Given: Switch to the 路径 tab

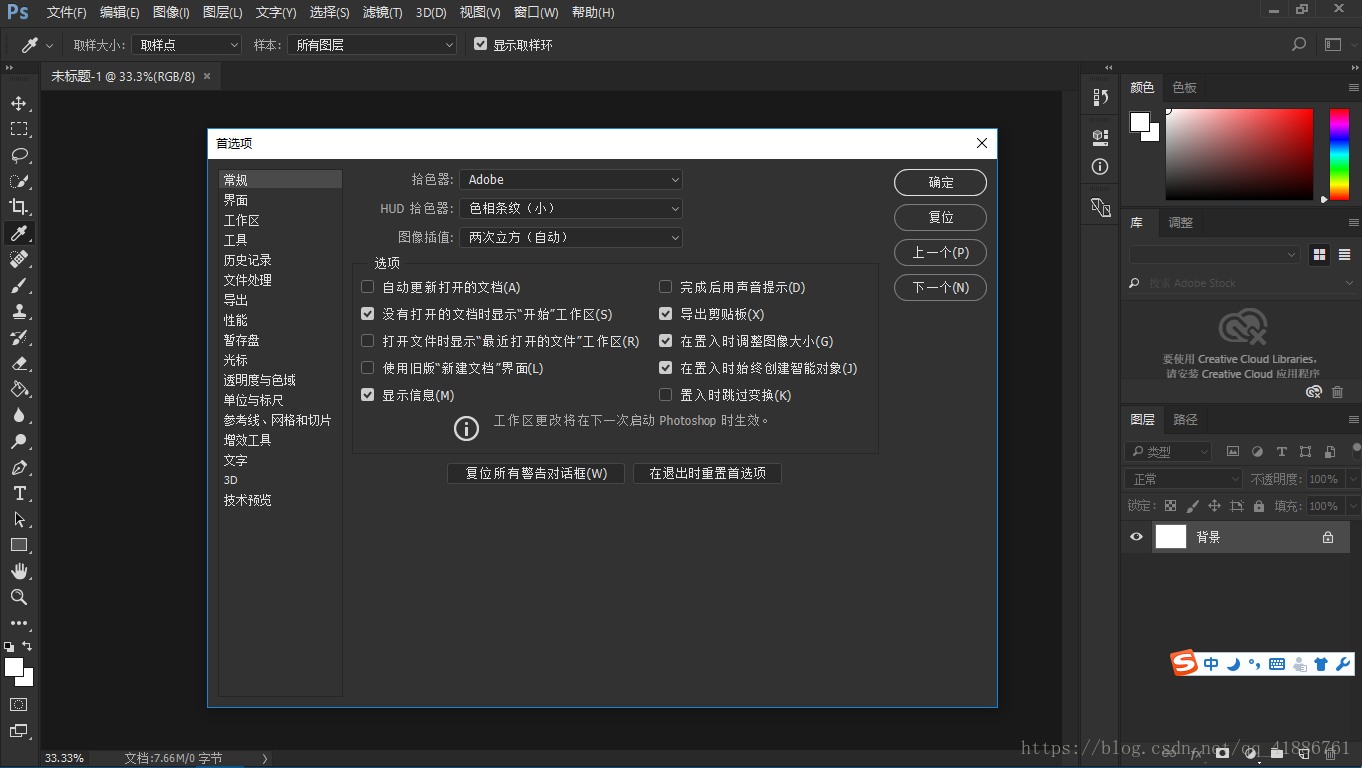Looking at the screenshot, I should tap(1186, 420).
